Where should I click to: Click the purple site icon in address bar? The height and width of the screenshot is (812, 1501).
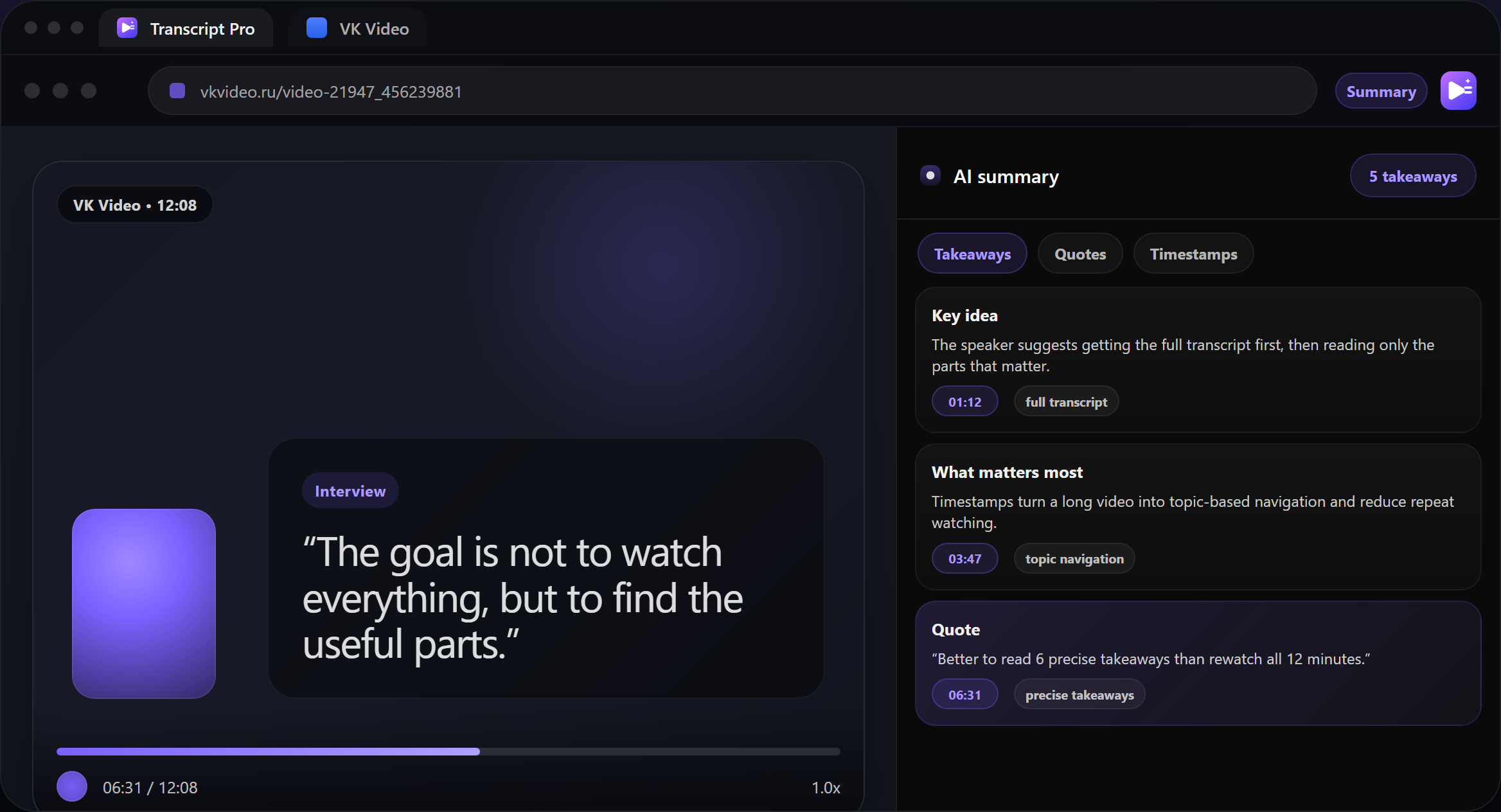coord(177,91)
